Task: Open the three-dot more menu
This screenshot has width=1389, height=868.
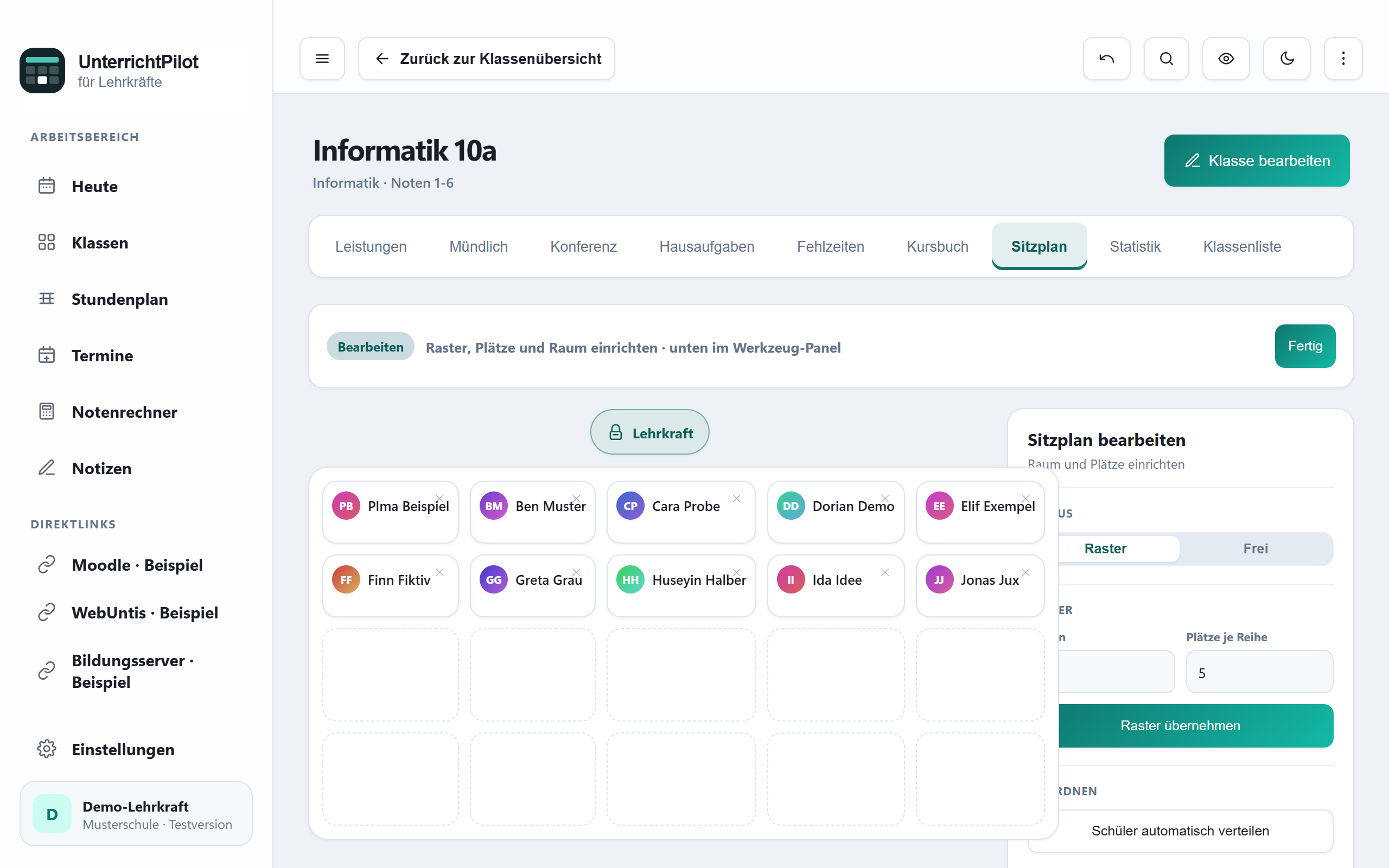Action: (x=1343, y=59)
